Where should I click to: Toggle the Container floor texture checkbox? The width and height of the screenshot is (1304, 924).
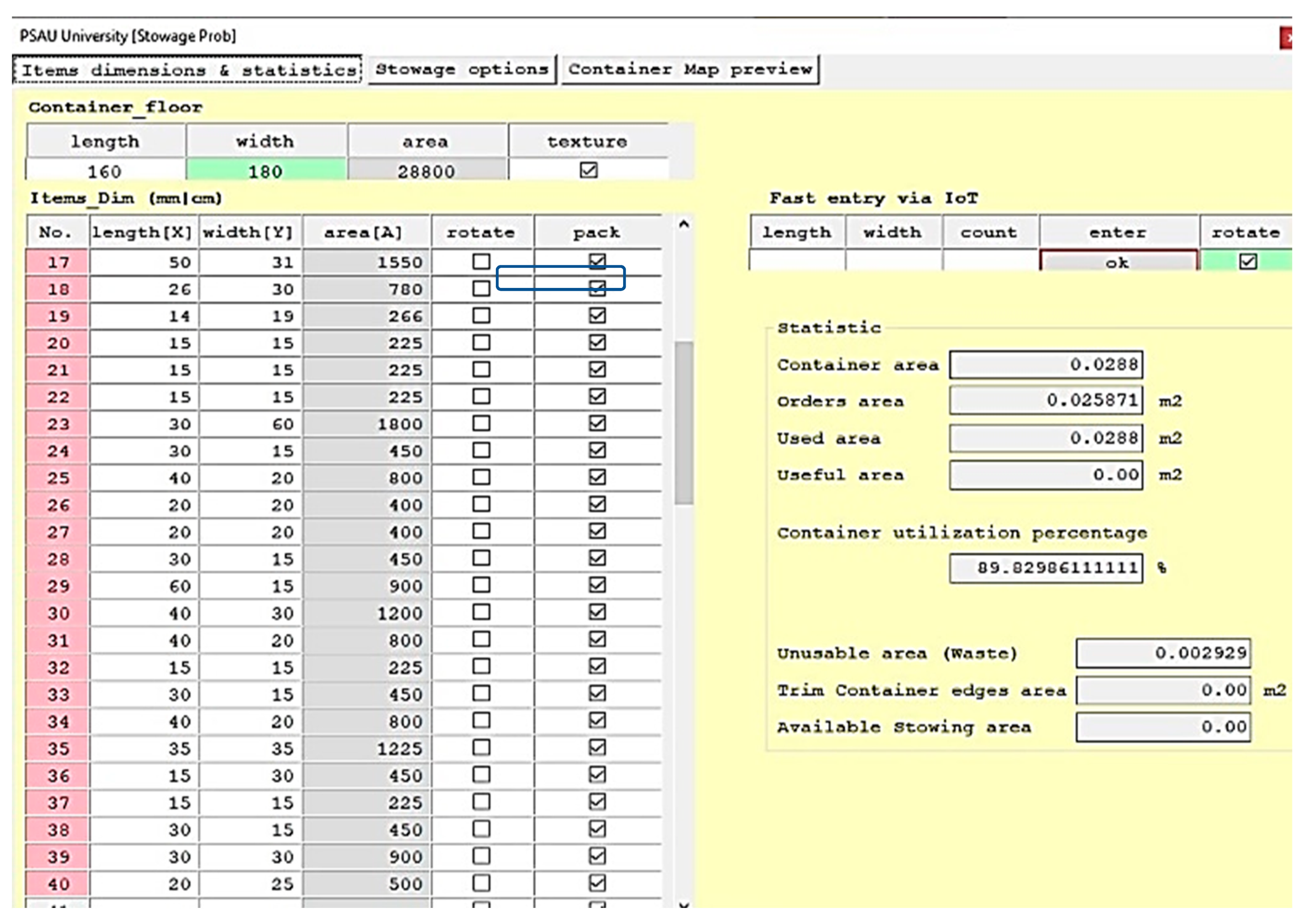pos(588,170)
